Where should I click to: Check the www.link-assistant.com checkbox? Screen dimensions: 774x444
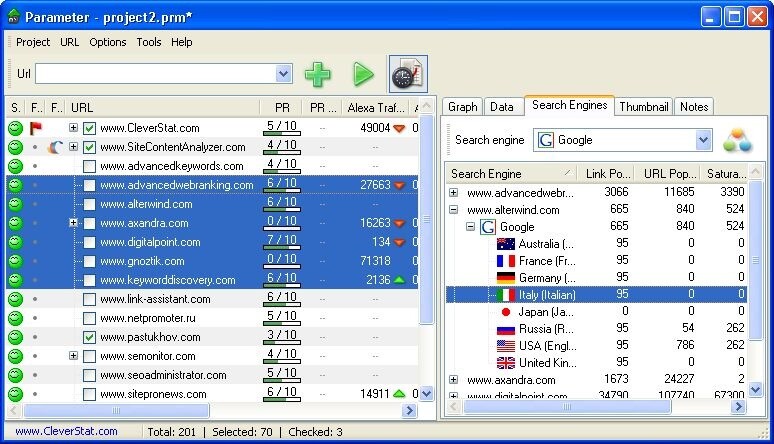(90, 299)
